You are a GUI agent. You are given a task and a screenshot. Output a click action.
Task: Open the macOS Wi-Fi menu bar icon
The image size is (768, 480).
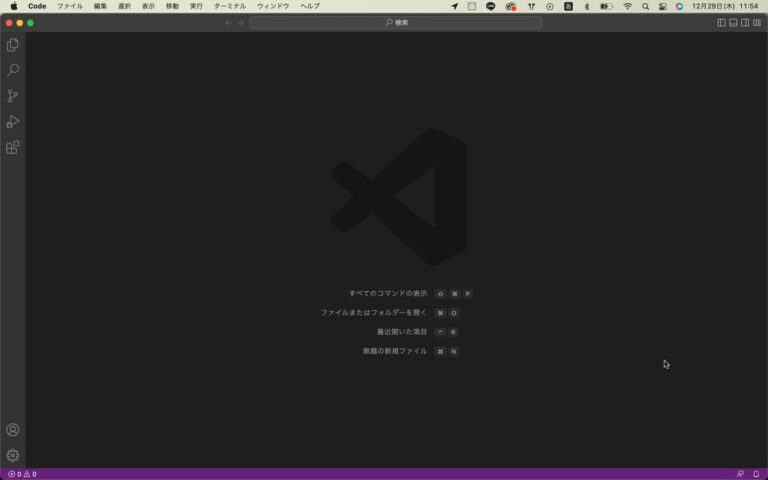(627, 6)
